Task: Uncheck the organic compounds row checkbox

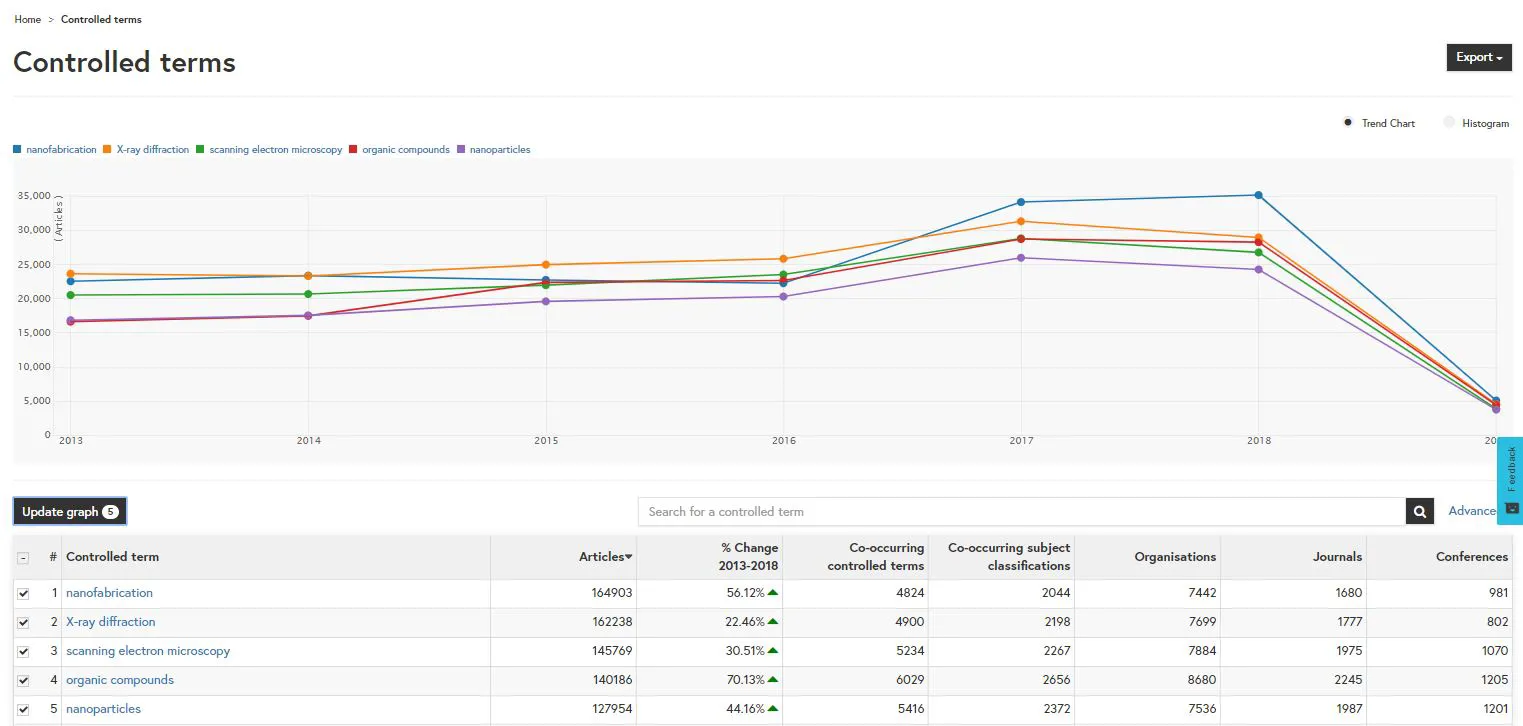Action: click(23, 680)
